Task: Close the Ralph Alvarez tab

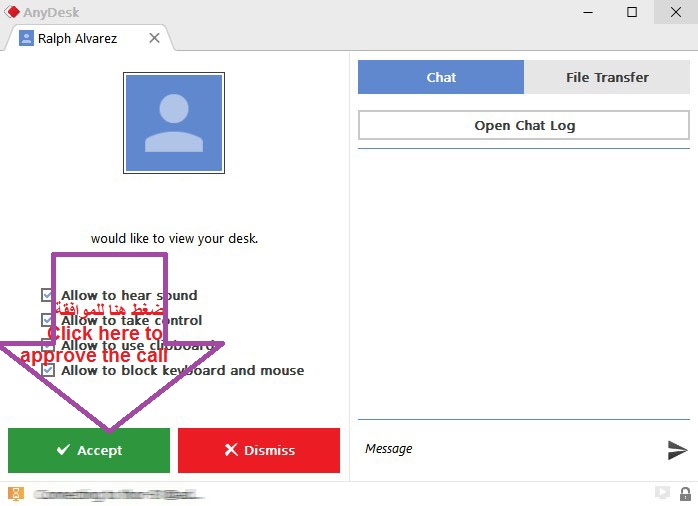Action: [x=154, y=38]
